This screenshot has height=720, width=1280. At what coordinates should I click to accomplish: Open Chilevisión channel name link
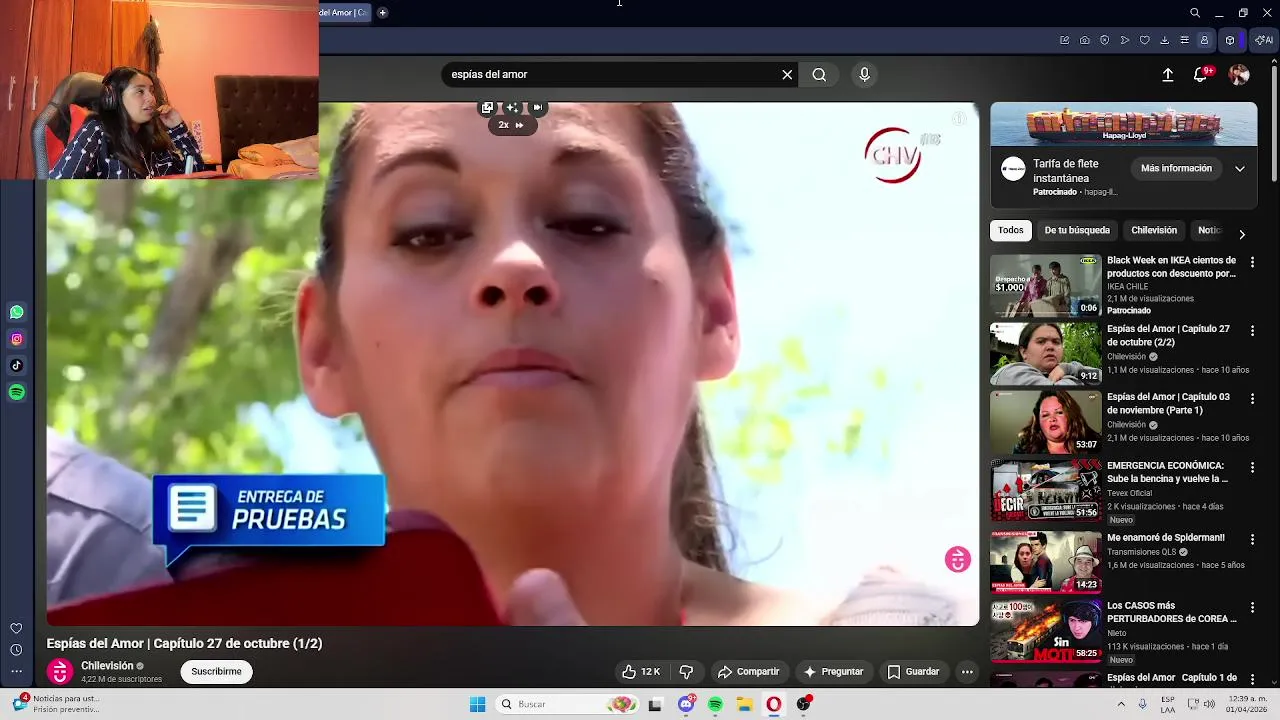107,666
